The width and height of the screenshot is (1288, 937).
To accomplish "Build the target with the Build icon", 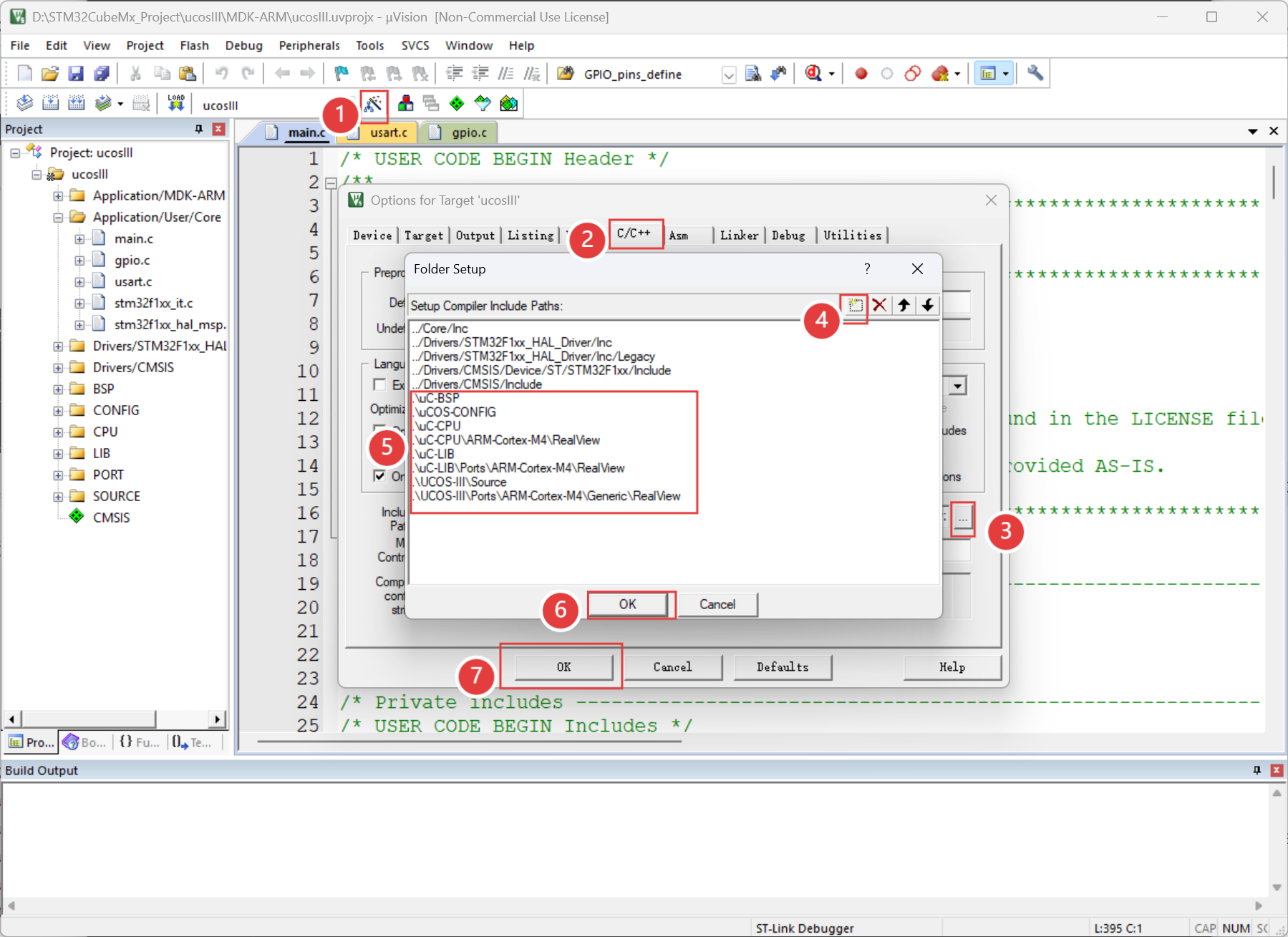I will [51, 104].
